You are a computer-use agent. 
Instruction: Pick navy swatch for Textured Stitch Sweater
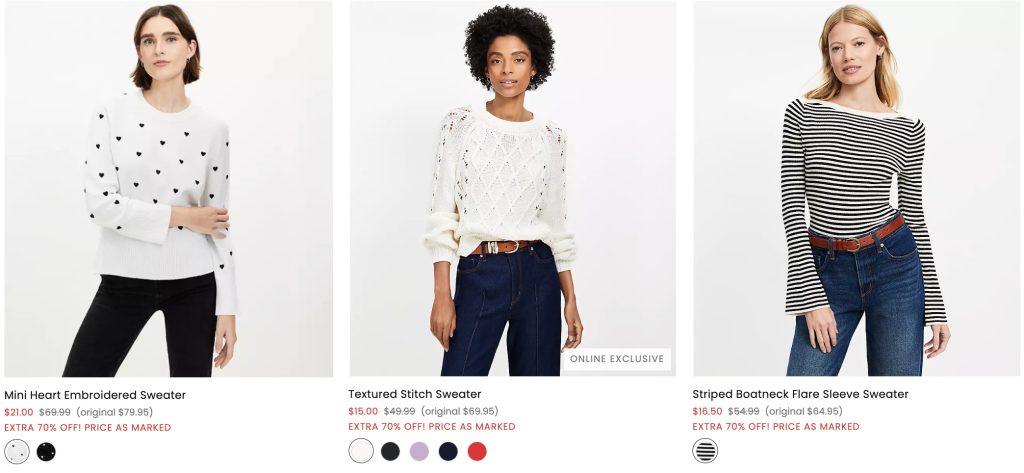point(448,451)
